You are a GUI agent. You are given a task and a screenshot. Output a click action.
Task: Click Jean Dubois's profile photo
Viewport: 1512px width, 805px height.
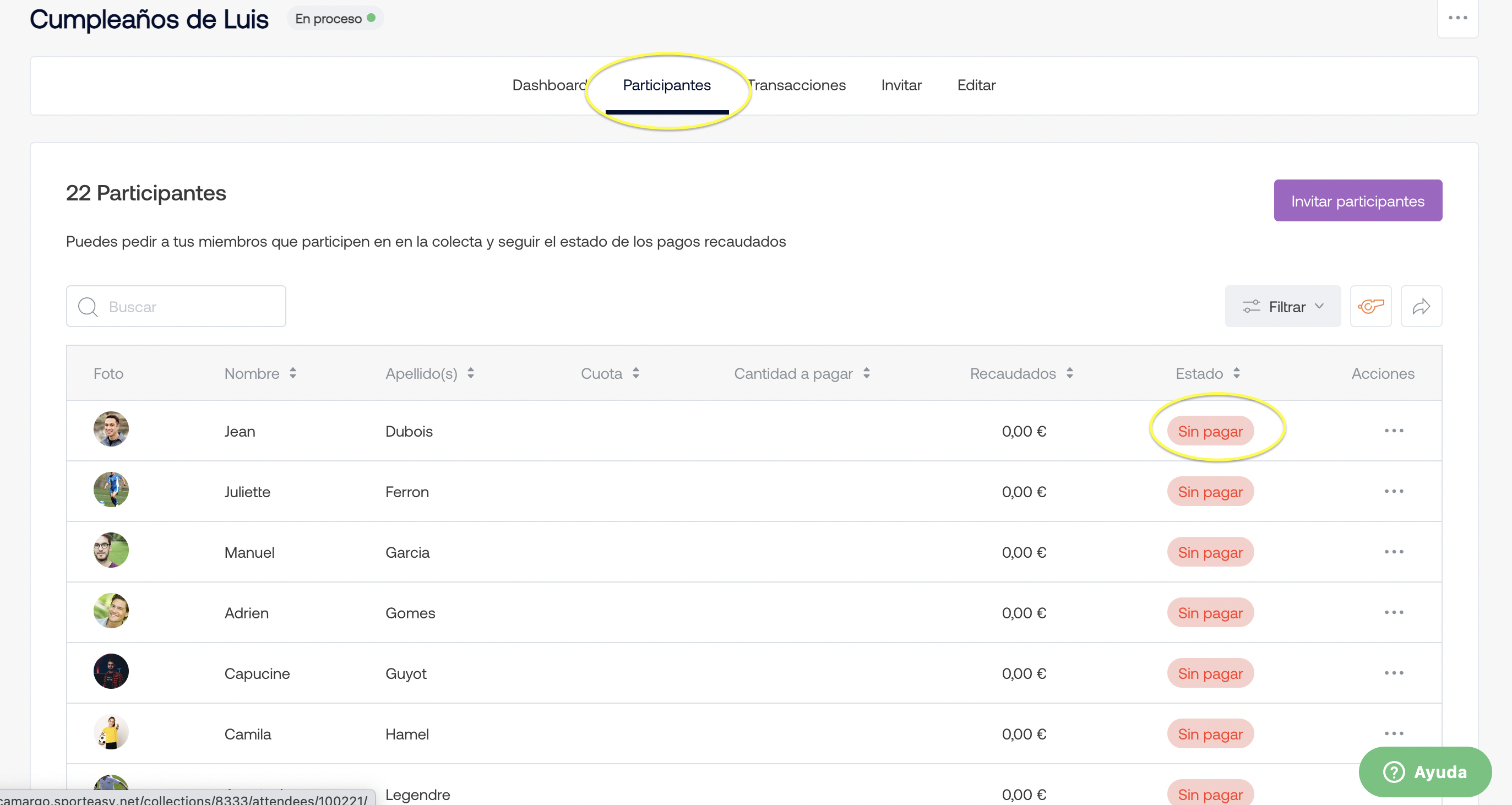pos(111,429)
